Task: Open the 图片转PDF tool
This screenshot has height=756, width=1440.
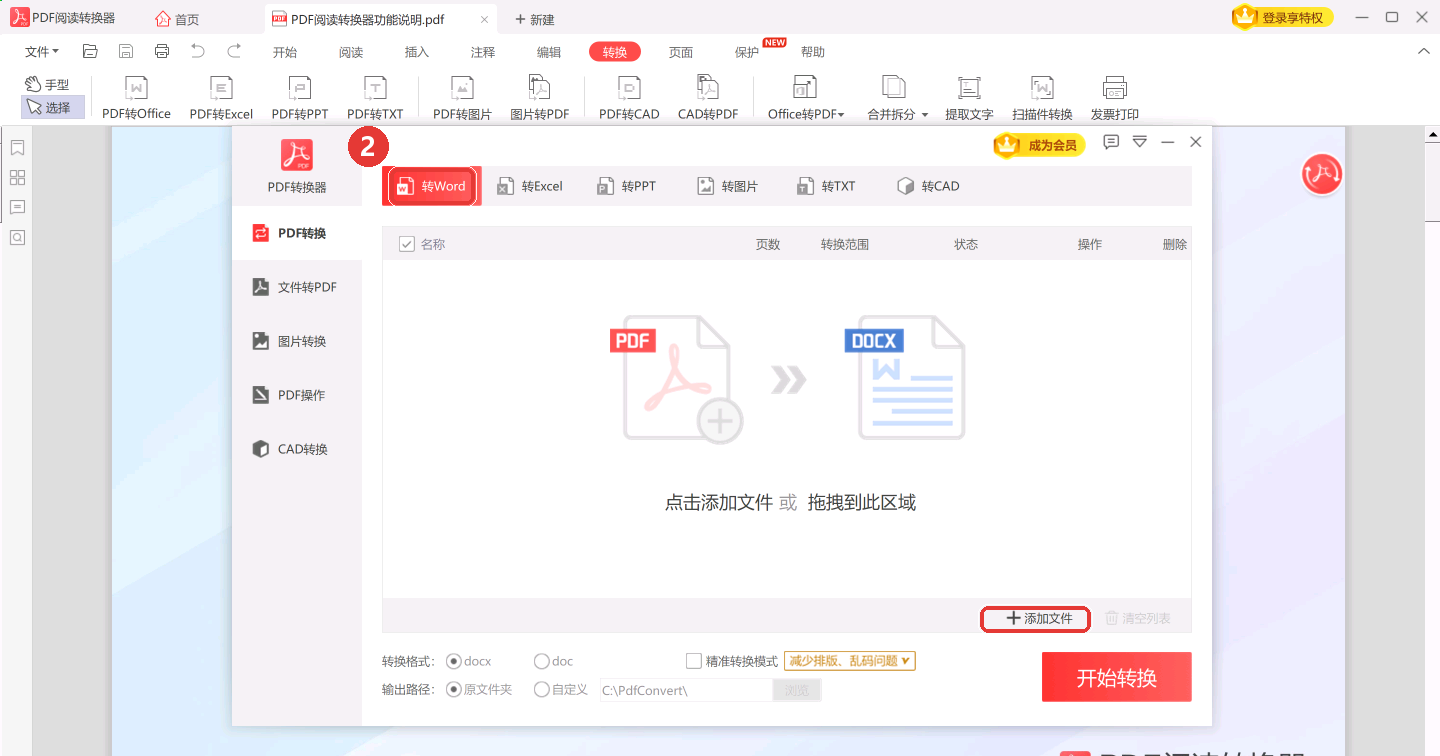Action: [540, 98]
